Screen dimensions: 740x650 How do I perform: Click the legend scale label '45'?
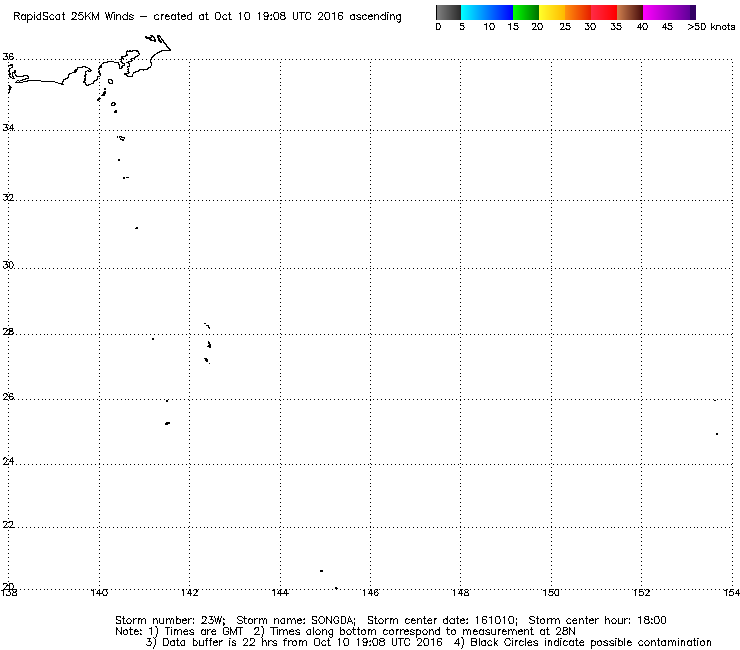tap(667, 27)
